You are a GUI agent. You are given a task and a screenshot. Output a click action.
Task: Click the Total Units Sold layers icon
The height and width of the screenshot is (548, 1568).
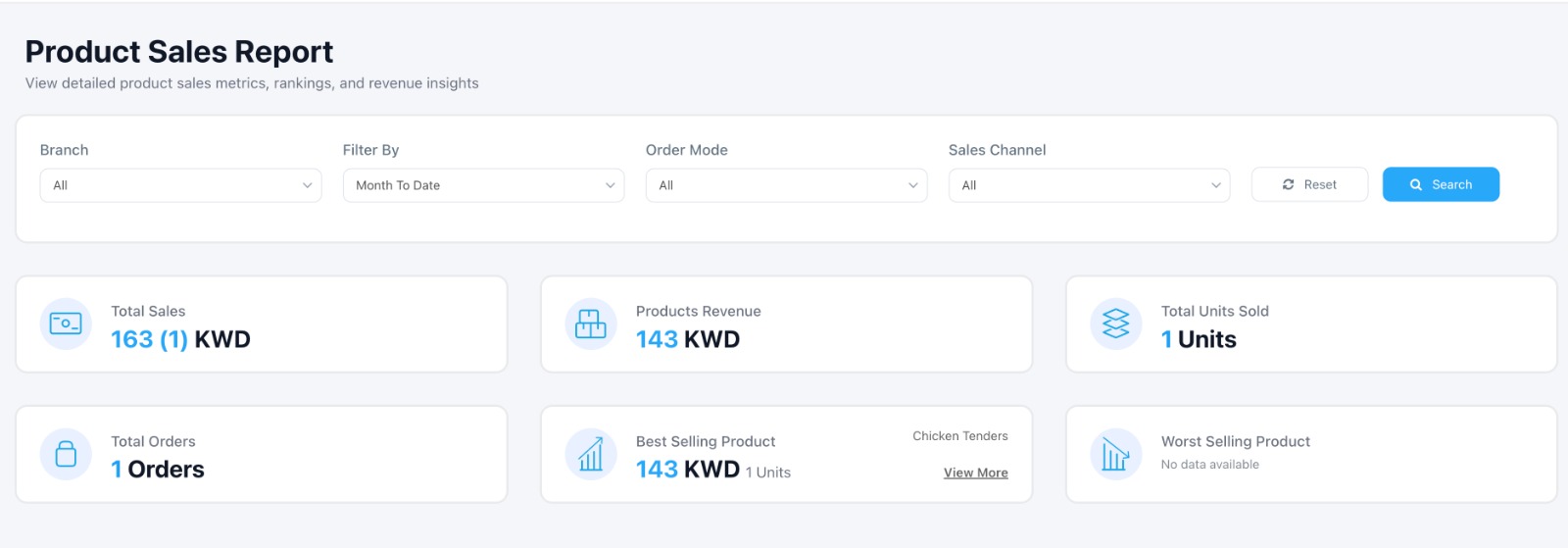(1116, 324)
